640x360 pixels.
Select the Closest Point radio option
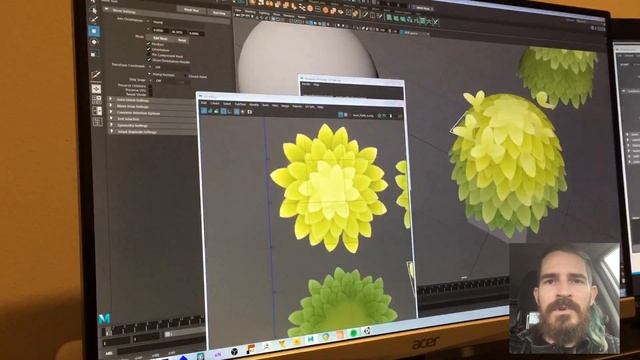coord(185,76)
